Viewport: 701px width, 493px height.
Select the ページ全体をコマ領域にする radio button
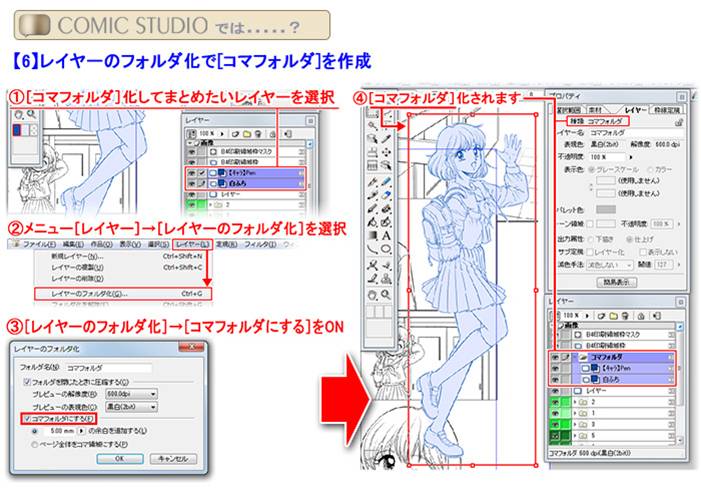click(x=34, y=444)
